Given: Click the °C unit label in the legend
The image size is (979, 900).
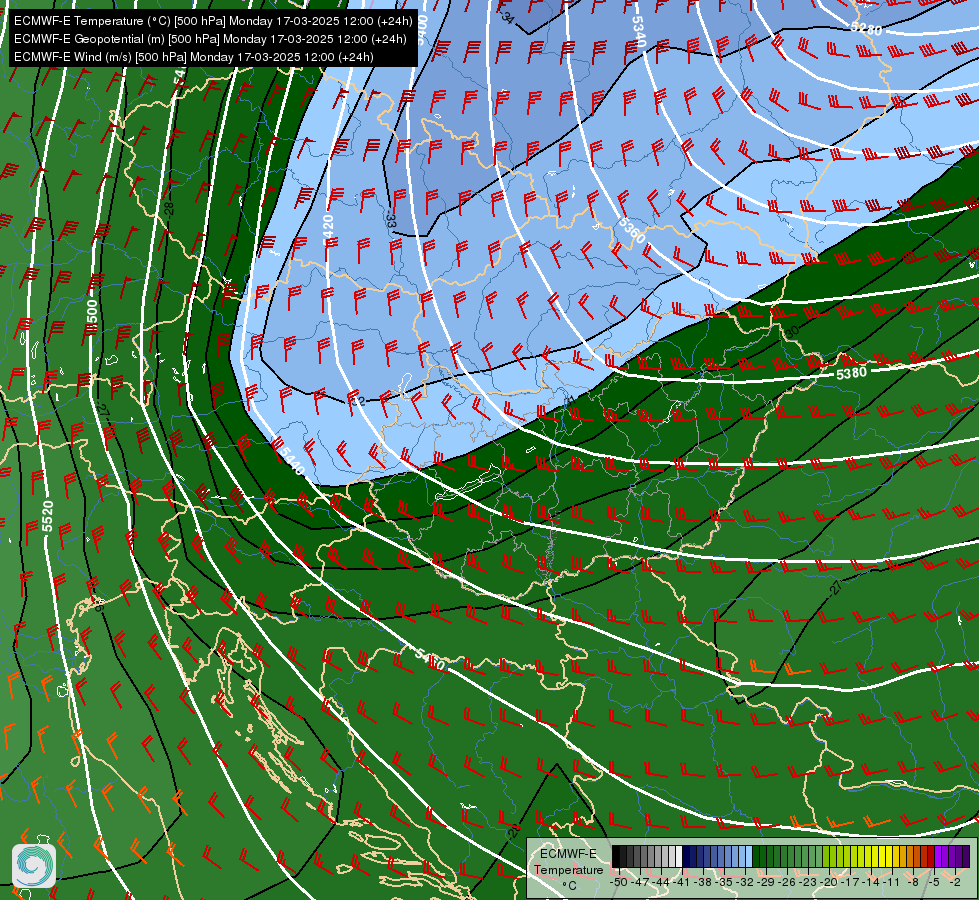Looking at the screenshot, I should [569, 886].
